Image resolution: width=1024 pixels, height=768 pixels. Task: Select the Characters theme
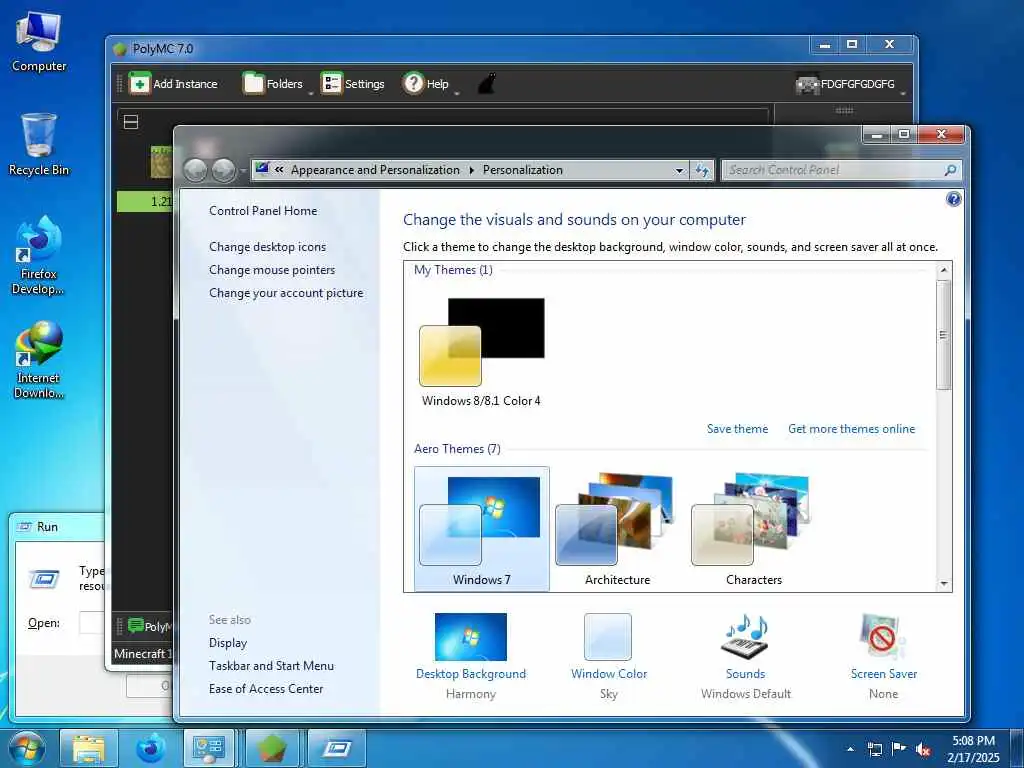click(x=753, y=529)
